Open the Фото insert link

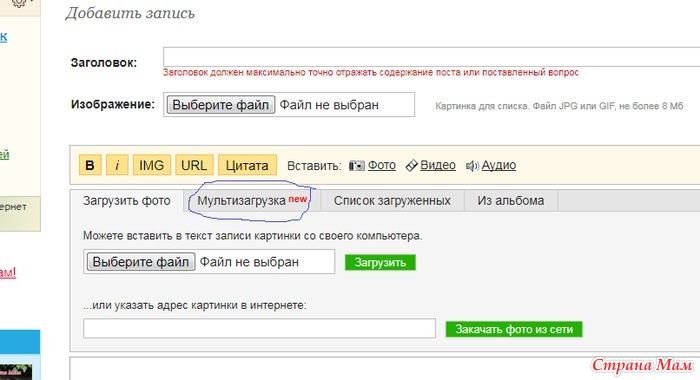tap(382, 165)
